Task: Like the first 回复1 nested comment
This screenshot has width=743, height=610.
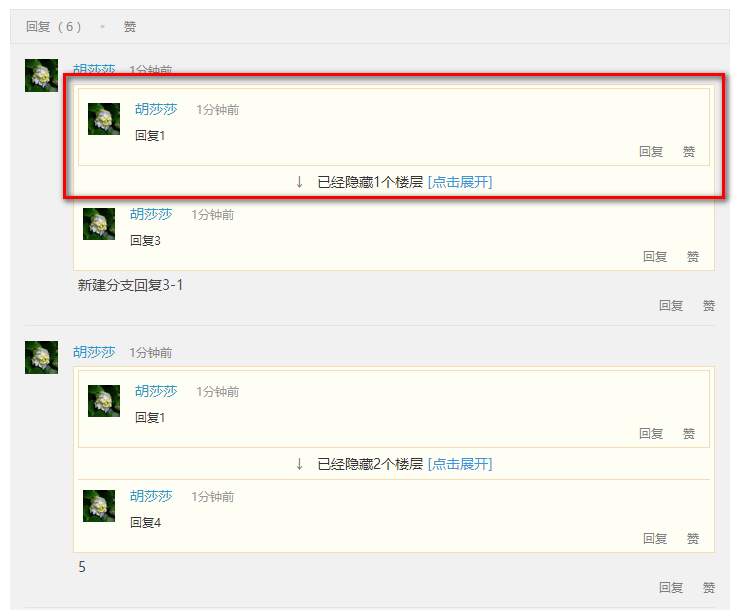Action: pyautogui.click(x=689, y=152)
